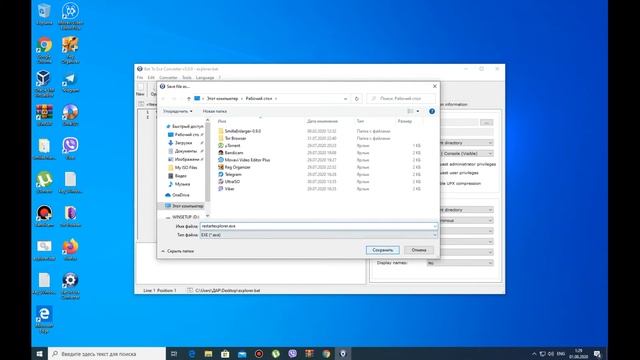The width and height of the screenshot is (640, 360).
Task: Select OneDrive in navigation pane
Action: coord(177,195)
